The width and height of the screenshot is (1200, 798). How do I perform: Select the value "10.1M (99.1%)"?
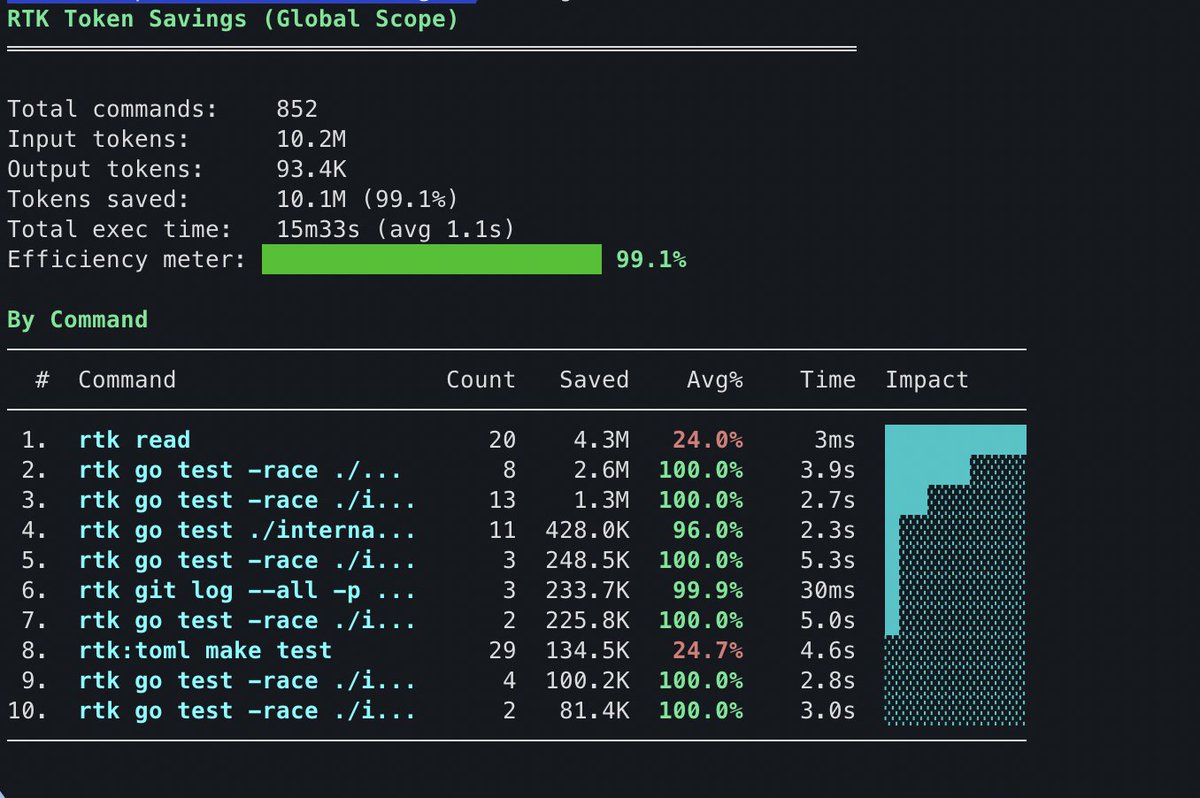[368, 200]
